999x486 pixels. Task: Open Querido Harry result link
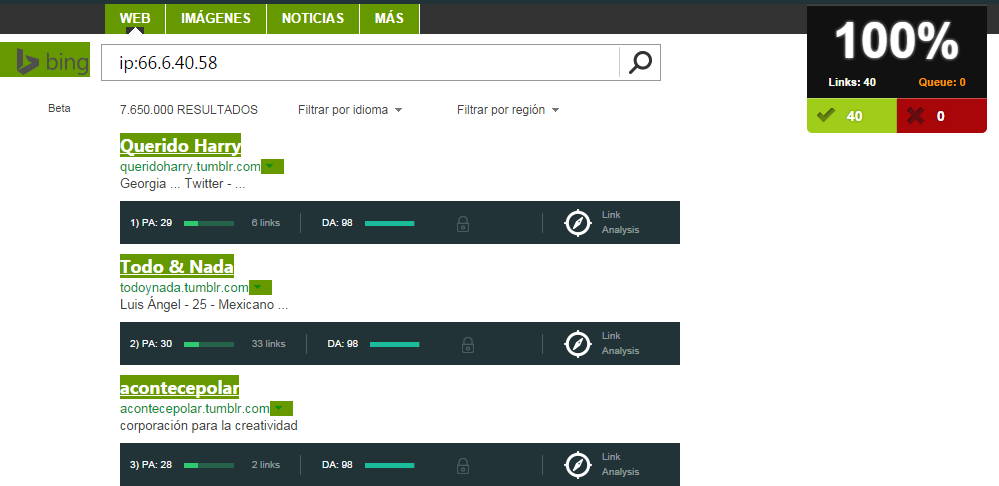[x=180, y=146]
